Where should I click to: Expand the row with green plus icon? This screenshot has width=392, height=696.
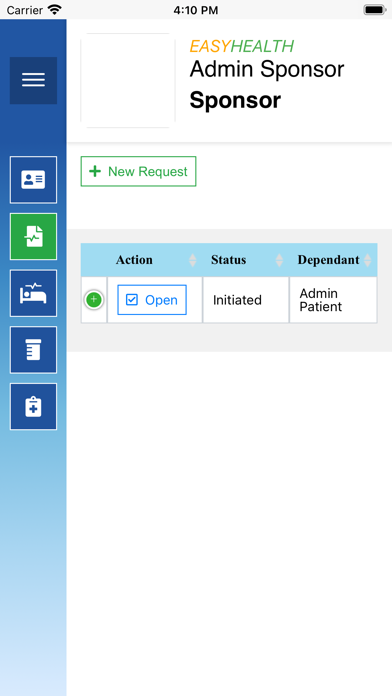(x=94, y=300)
